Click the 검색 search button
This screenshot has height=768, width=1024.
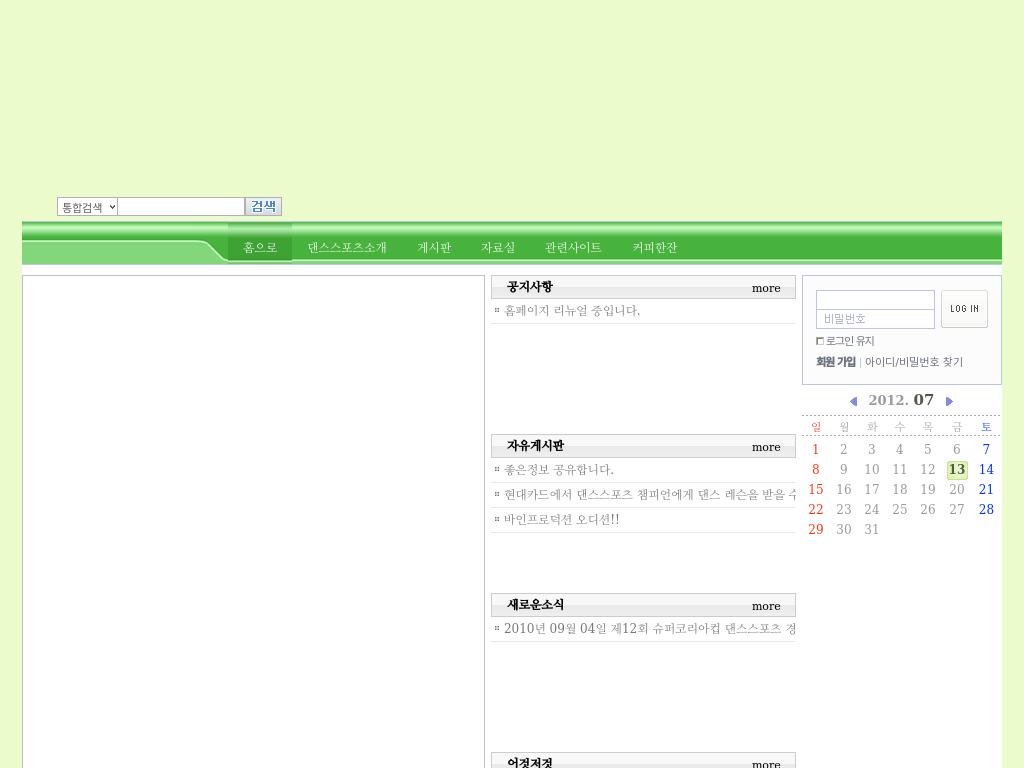click(263, 206)
